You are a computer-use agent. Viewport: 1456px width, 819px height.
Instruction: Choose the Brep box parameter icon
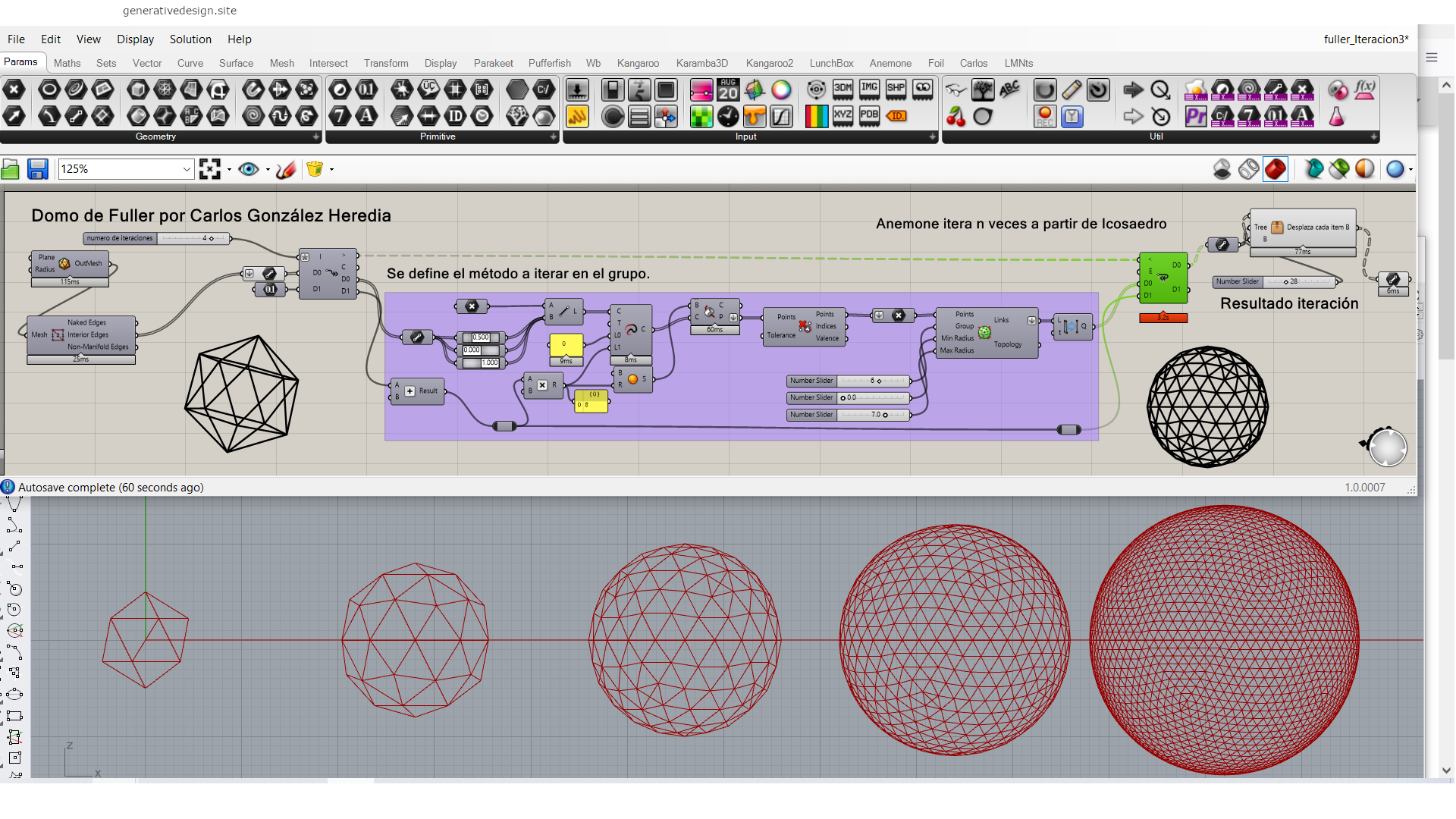pos(137,90)
